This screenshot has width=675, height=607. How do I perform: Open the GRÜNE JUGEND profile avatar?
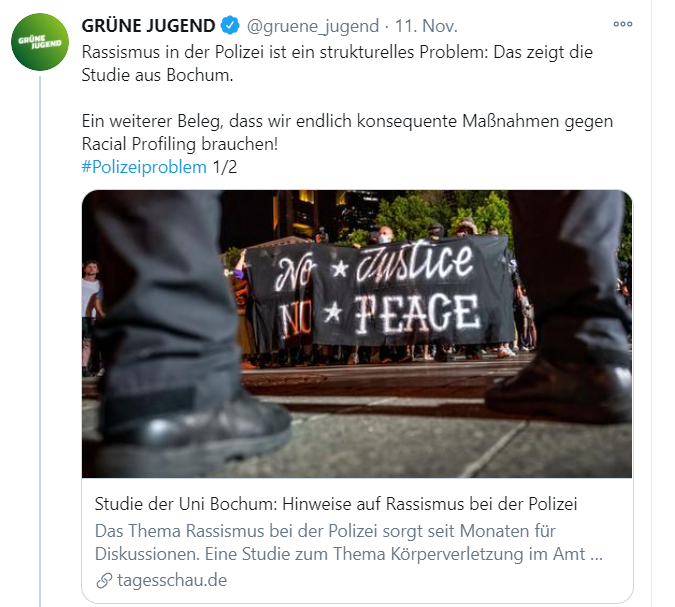tap(40, 42)
